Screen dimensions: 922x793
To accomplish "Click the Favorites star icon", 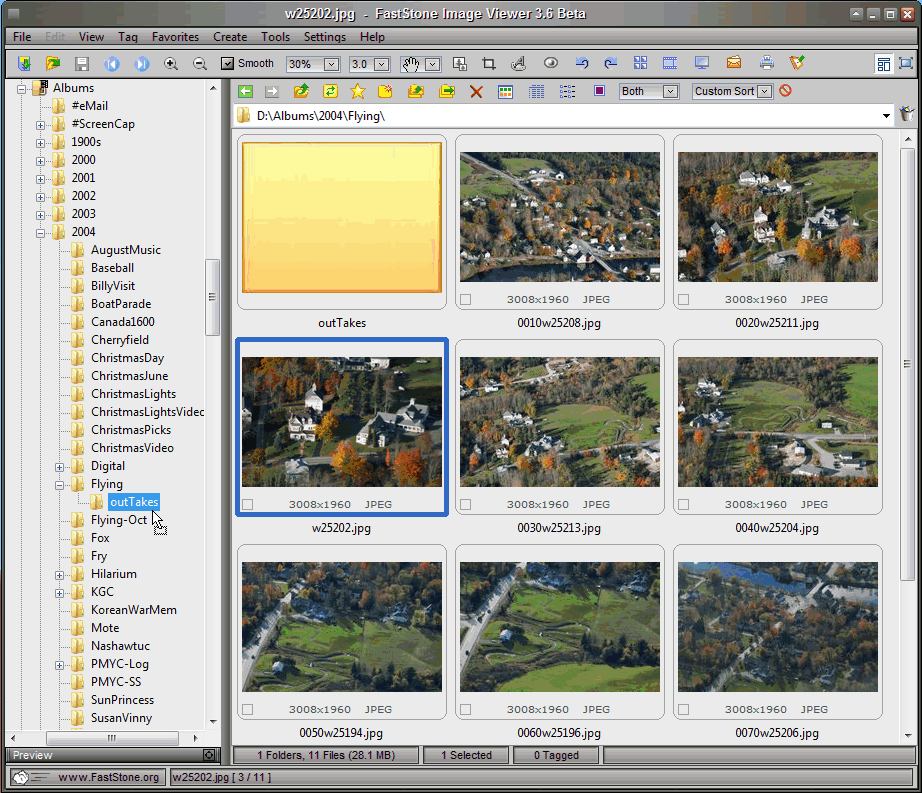I will (358, 91).
